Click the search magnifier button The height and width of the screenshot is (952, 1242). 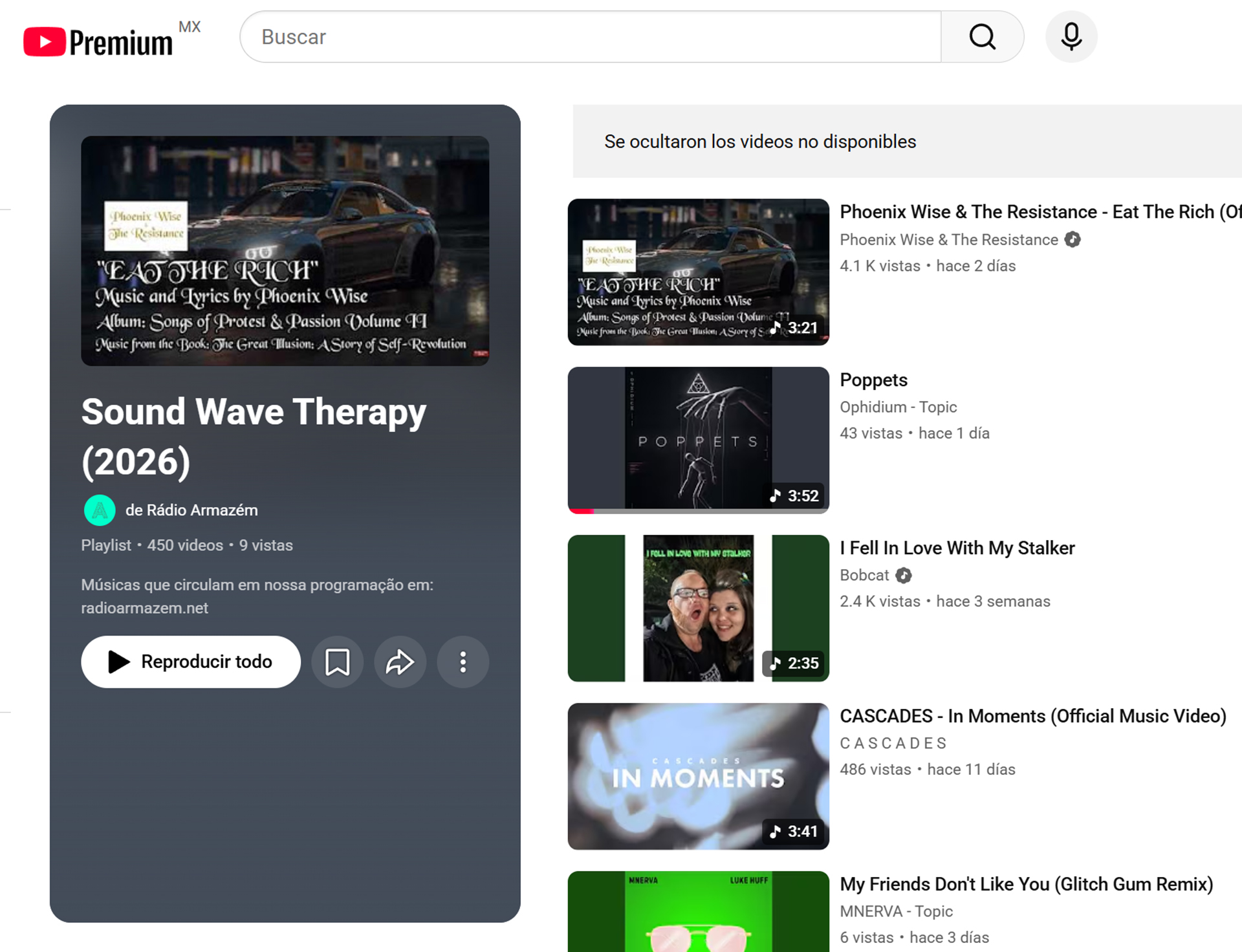982,37
